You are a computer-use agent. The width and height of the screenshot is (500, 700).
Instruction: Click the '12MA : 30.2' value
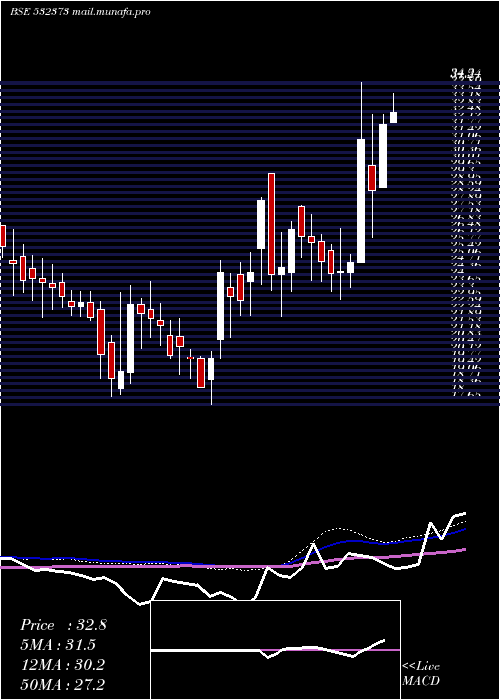[x=62, y=665]
